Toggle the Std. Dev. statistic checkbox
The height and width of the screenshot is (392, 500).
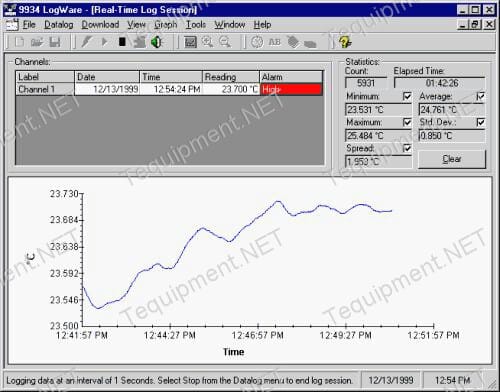480,122
